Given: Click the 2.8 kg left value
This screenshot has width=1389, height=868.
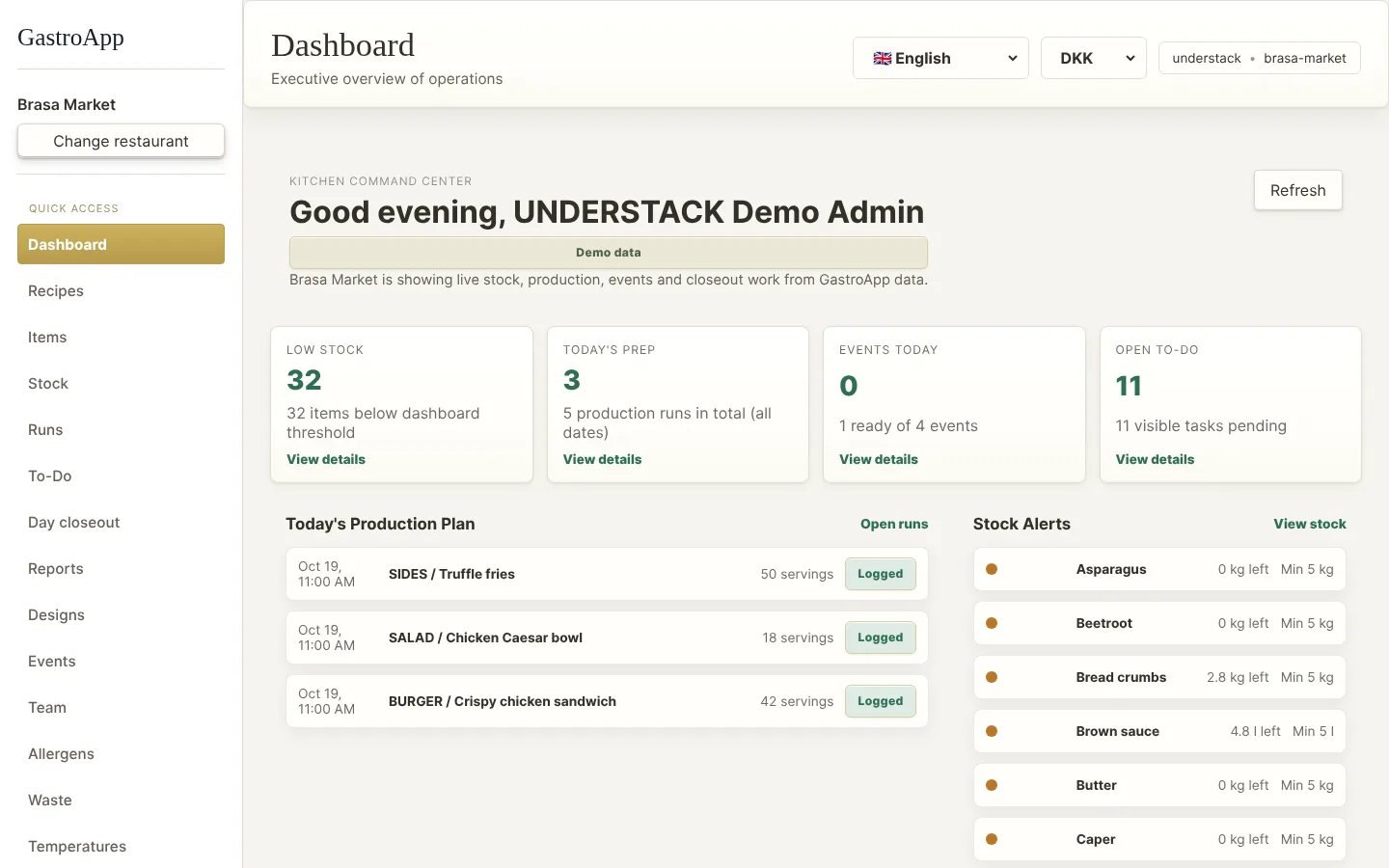Looking at the screenshot, I should click(x=1238, y=677).
